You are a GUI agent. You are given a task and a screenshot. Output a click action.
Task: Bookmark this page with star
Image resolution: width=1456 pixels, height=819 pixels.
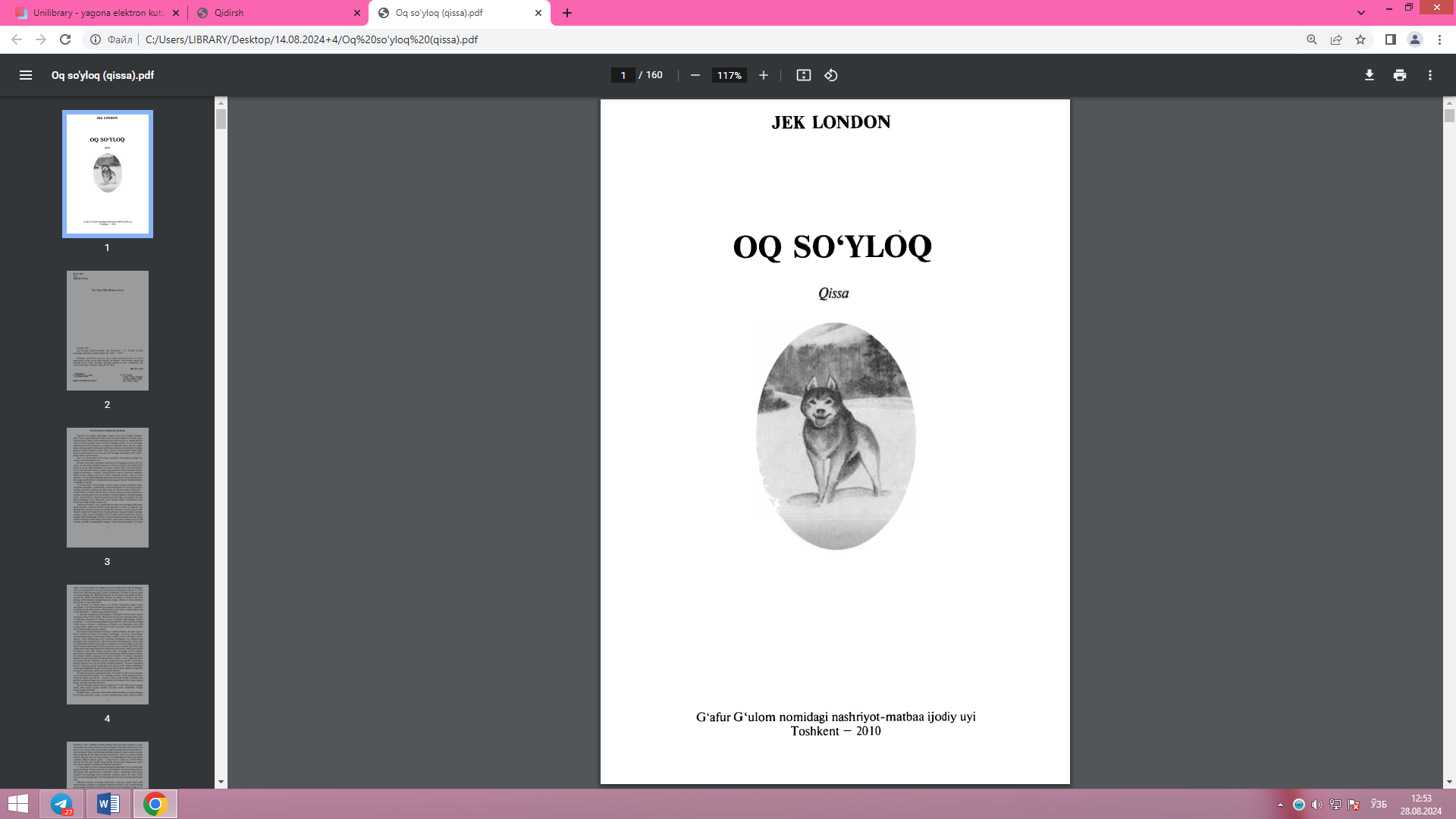(1360, 39)
